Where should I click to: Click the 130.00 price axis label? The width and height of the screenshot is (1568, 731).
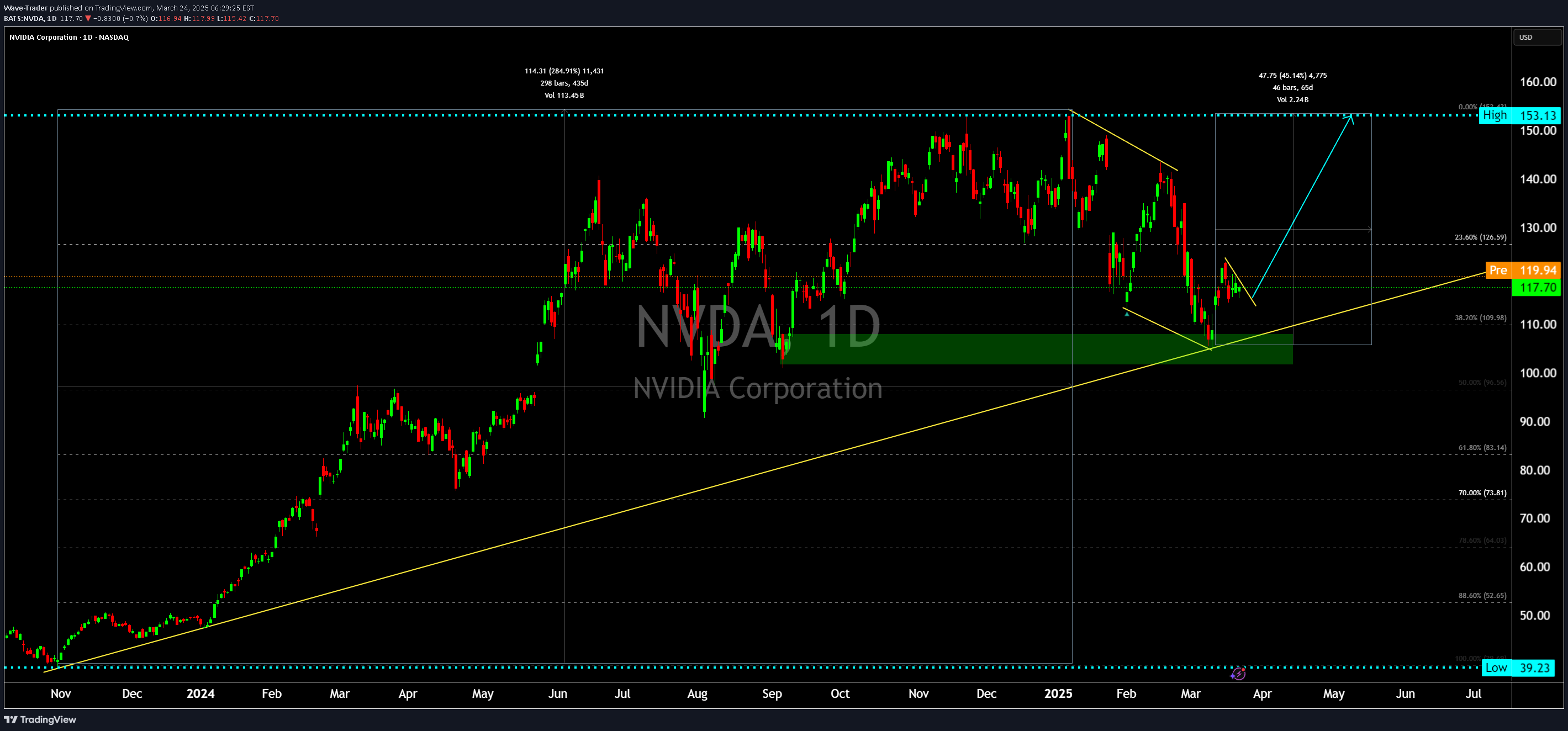coord(1538,227)
